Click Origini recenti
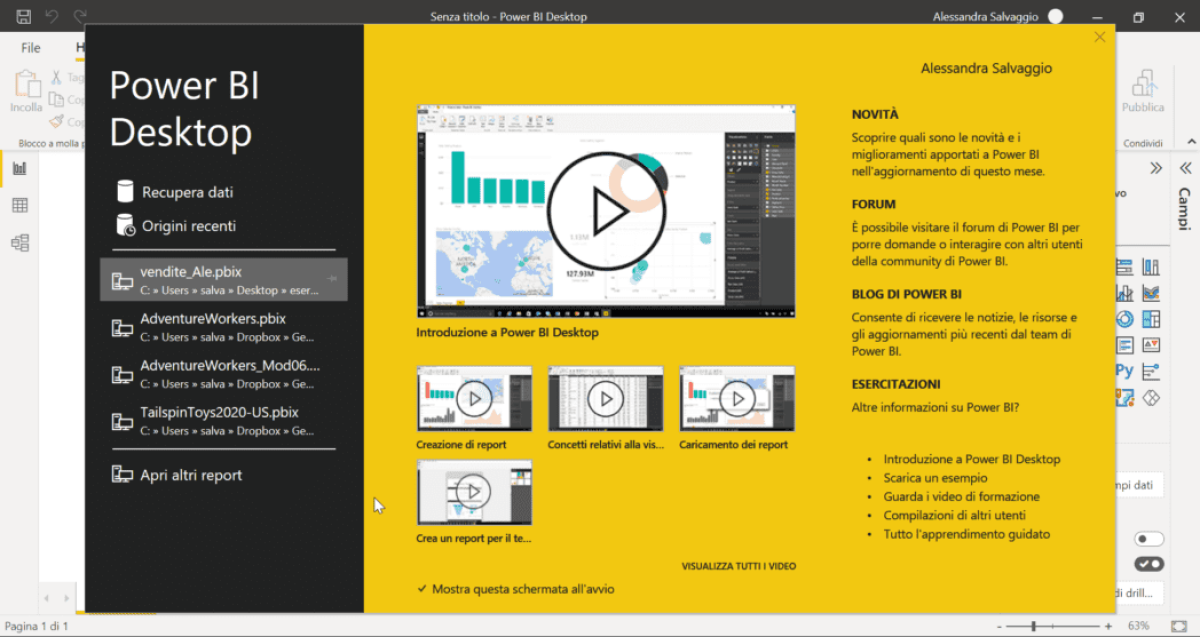Viewport: 1200px width, 637px height. click(189, 226)
